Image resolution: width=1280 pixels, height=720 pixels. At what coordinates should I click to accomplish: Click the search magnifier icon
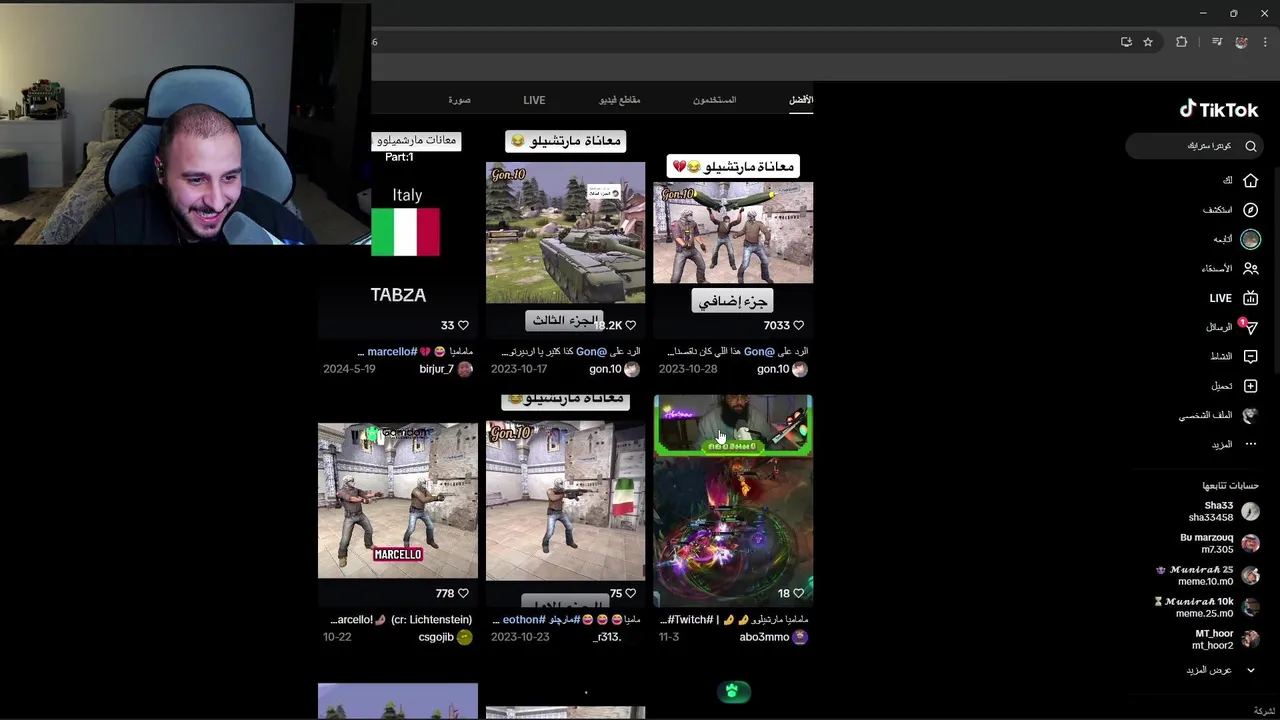[1250, 146]
